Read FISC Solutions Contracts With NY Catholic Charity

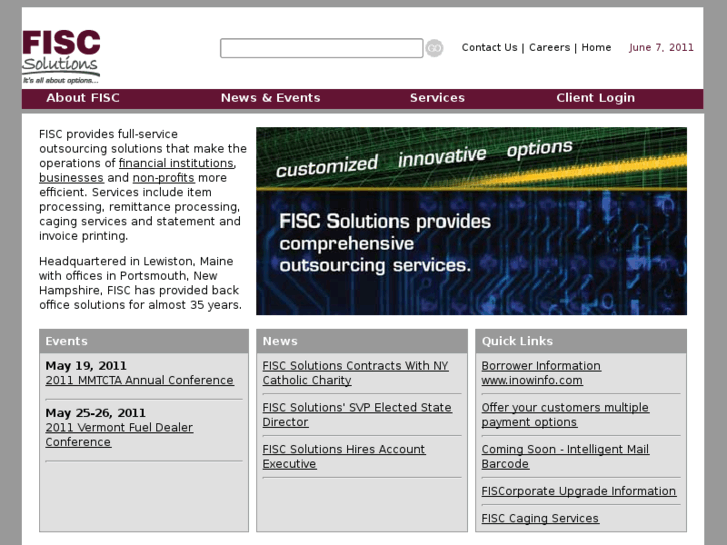point(356,373)
